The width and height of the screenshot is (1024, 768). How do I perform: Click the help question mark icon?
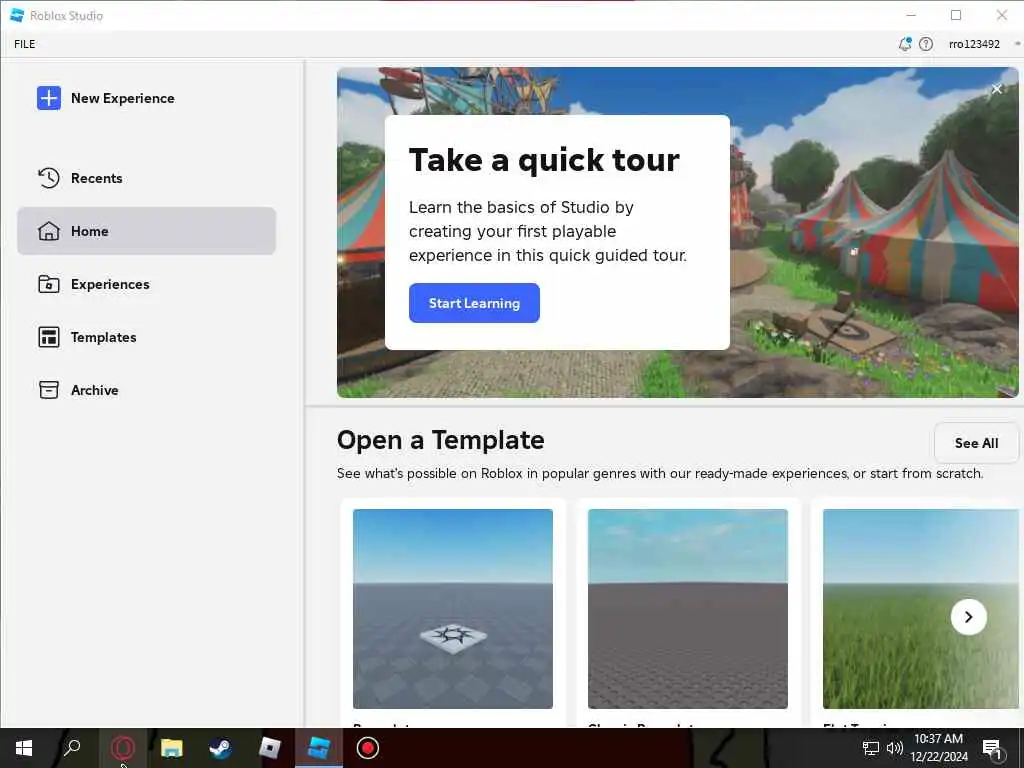click(x=926, y=44)
